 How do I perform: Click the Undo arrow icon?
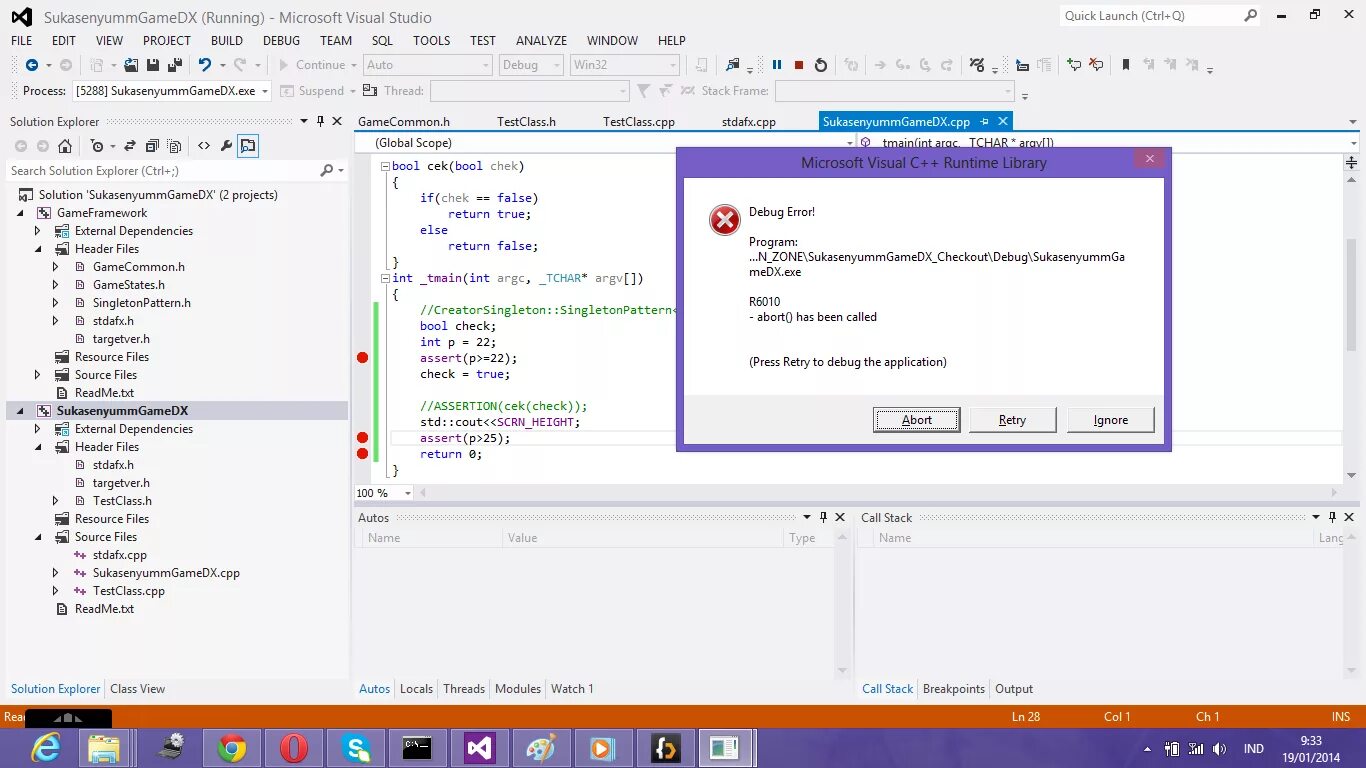tap(205, 65)
